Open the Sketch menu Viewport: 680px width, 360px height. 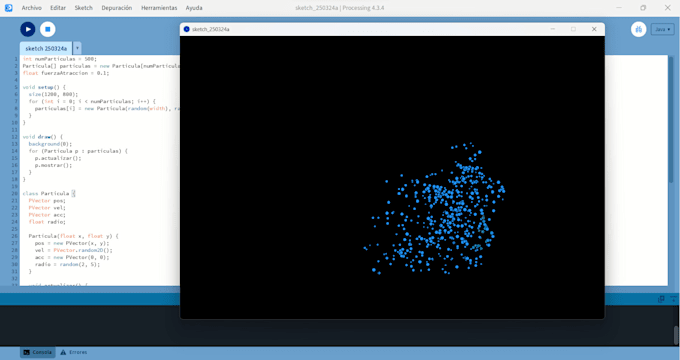pyautogui.click(x=84, y=8)
